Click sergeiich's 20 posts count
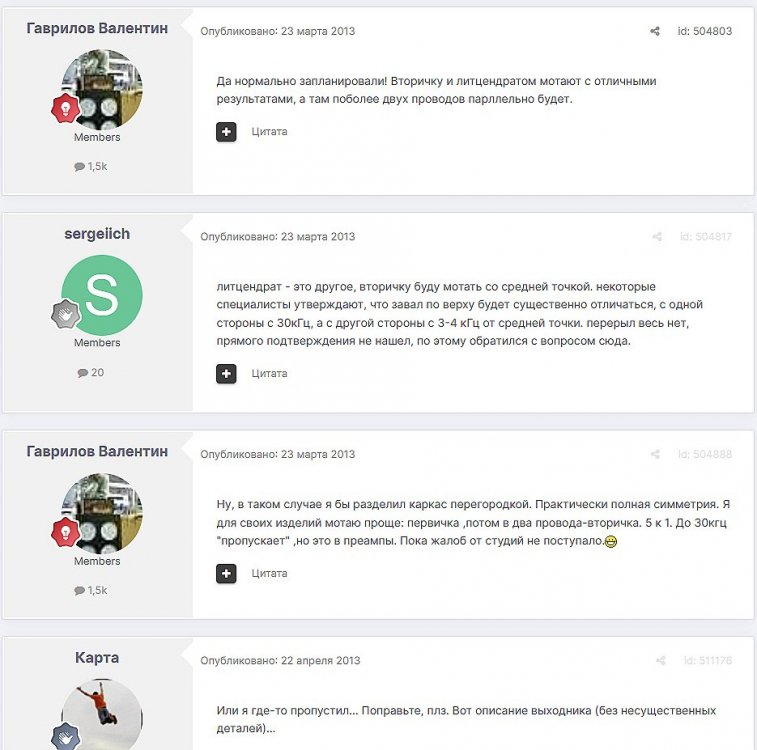The height and width of the screenshot is (750, 757). pos(91,373)
